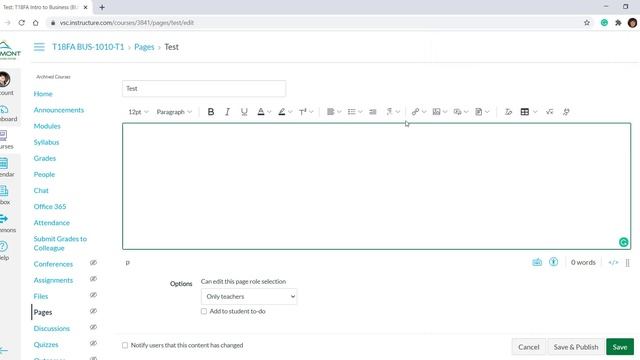Image resolution: width=640 pixels, height=360 pixels.
Task: Expand the image options arrow
Action: coord(445,112)
